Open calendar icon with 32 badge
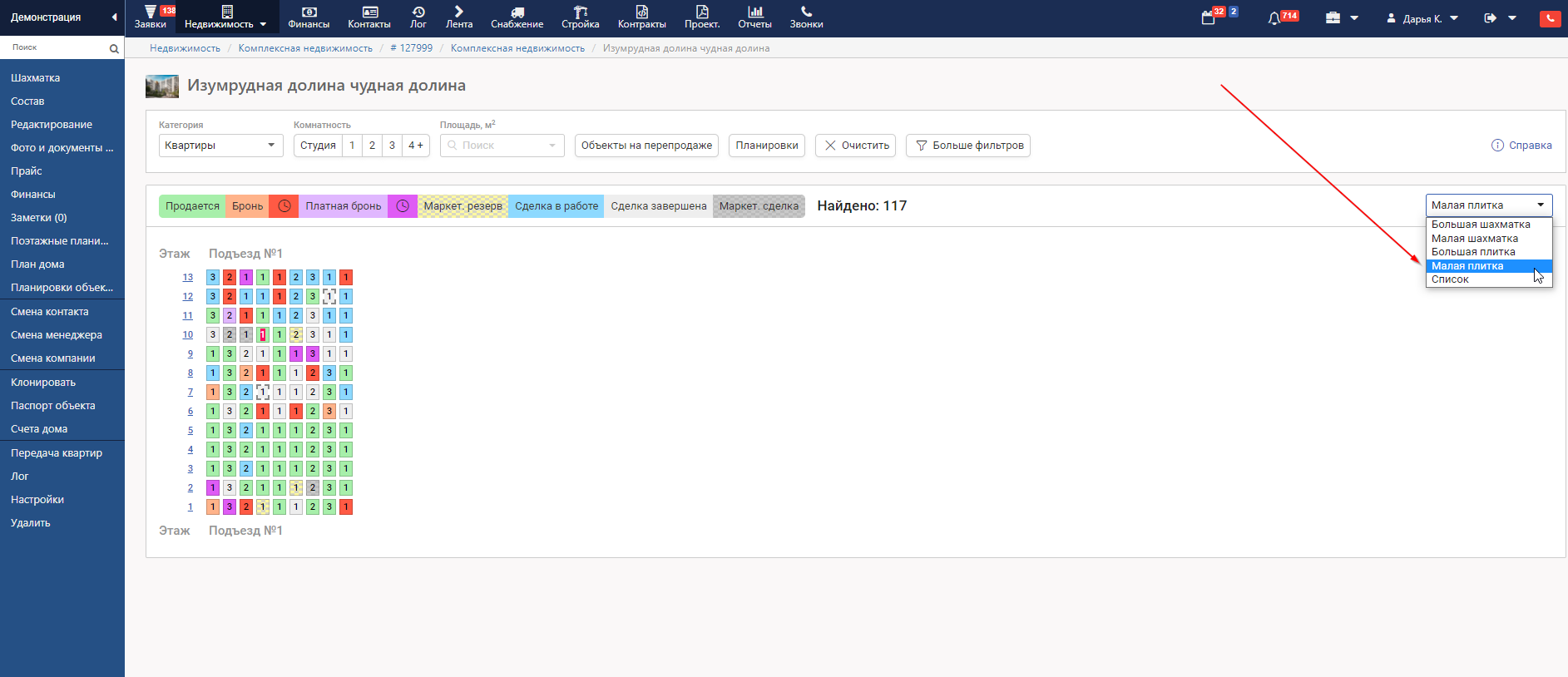Screen dimensions: 1568x677 pyautogui.click(x=1209, y=17)
